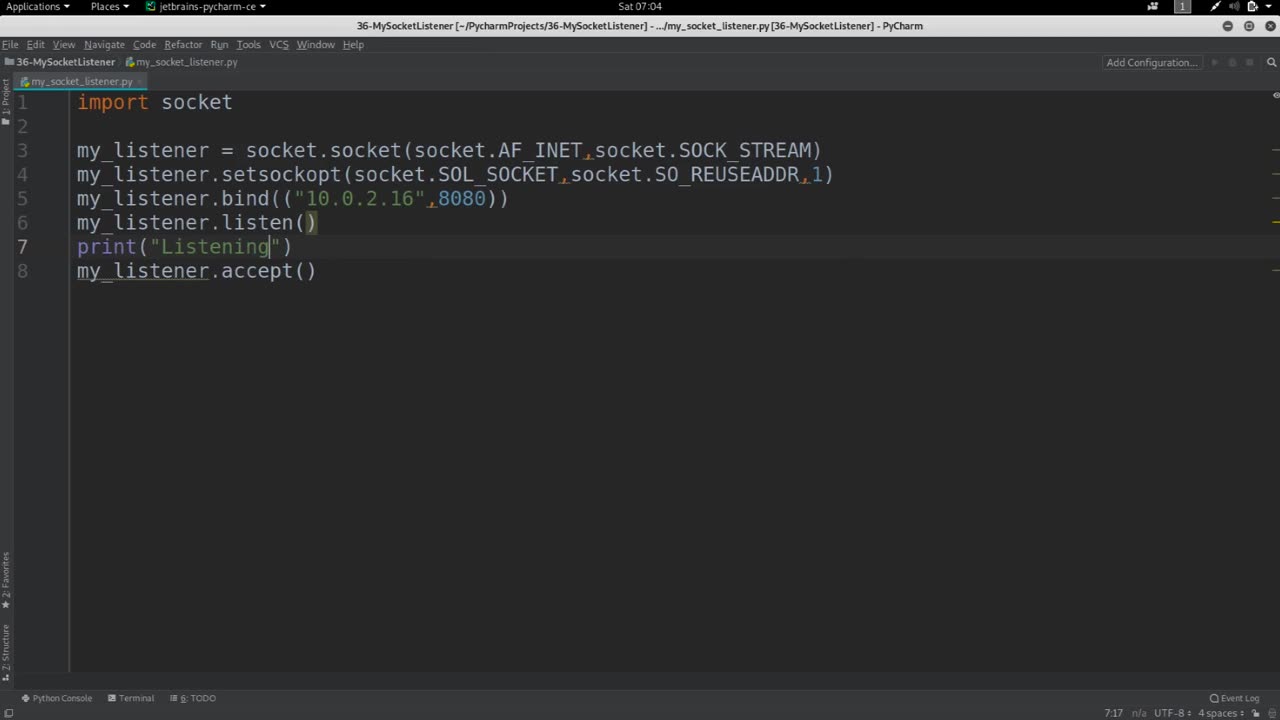
Task: Open the Places menu in top panel
Action: [109, 6]
